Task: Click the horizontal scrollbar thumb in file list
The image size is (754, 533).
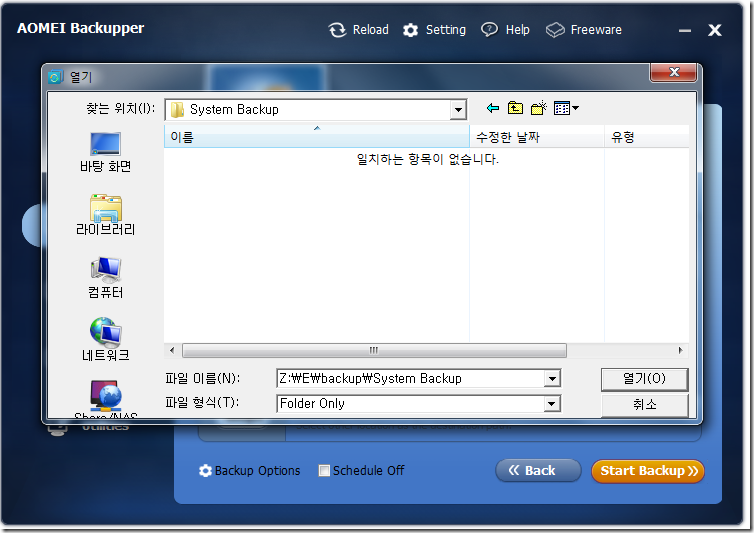Action: coord(374,350)
